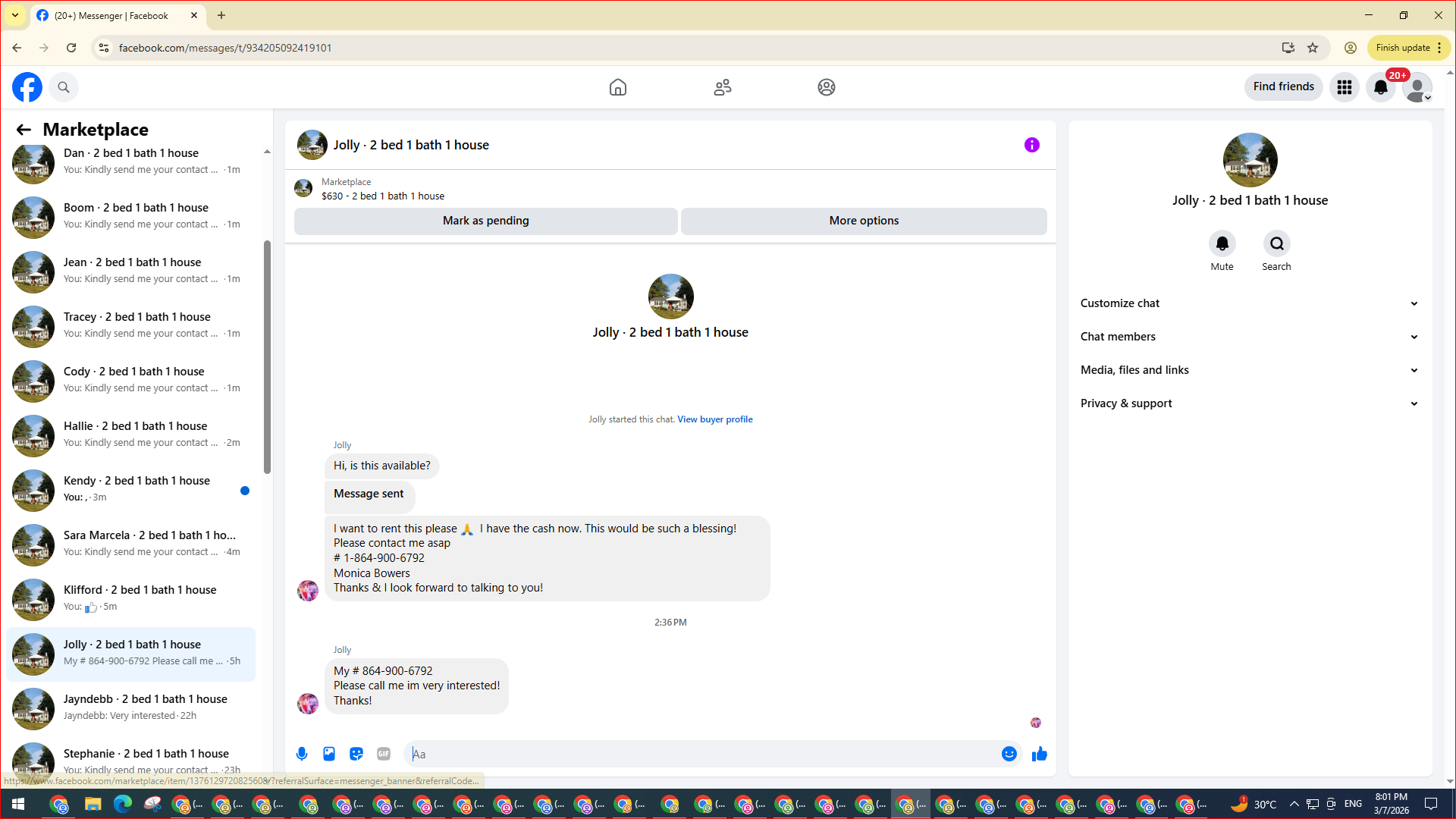This screenshot has height=819, width=1456.
Task: Open File Explorer from taskbar
Action: (x=93, y=804)
